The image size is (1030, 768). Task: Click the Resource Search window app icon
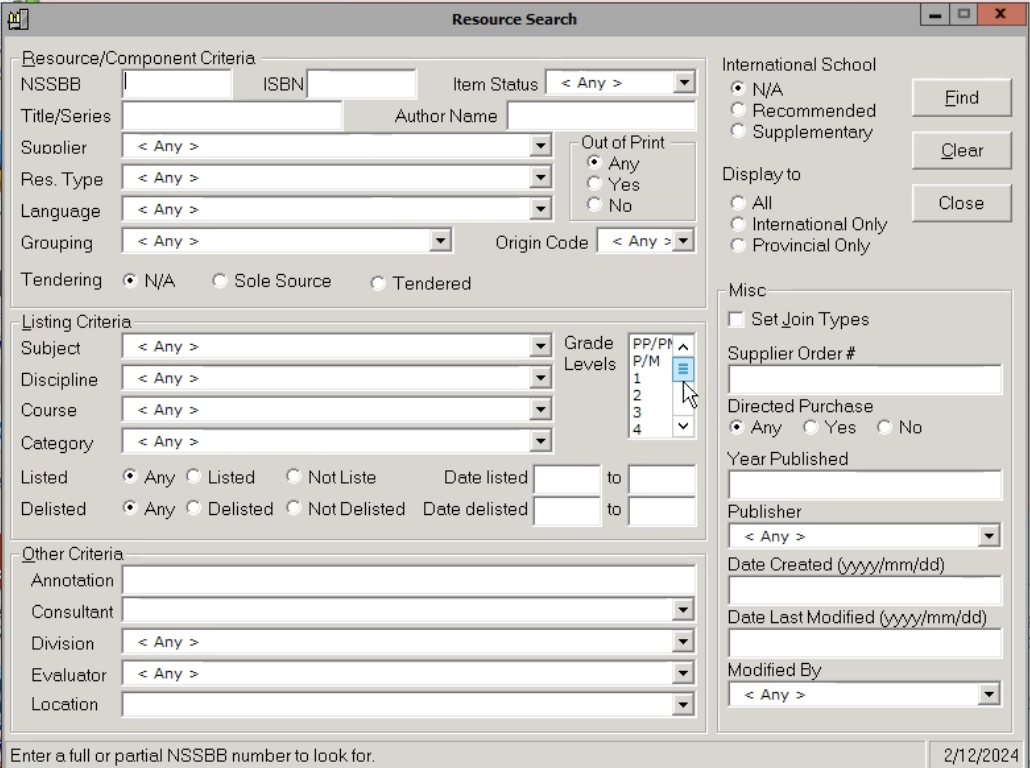point(18,19)
